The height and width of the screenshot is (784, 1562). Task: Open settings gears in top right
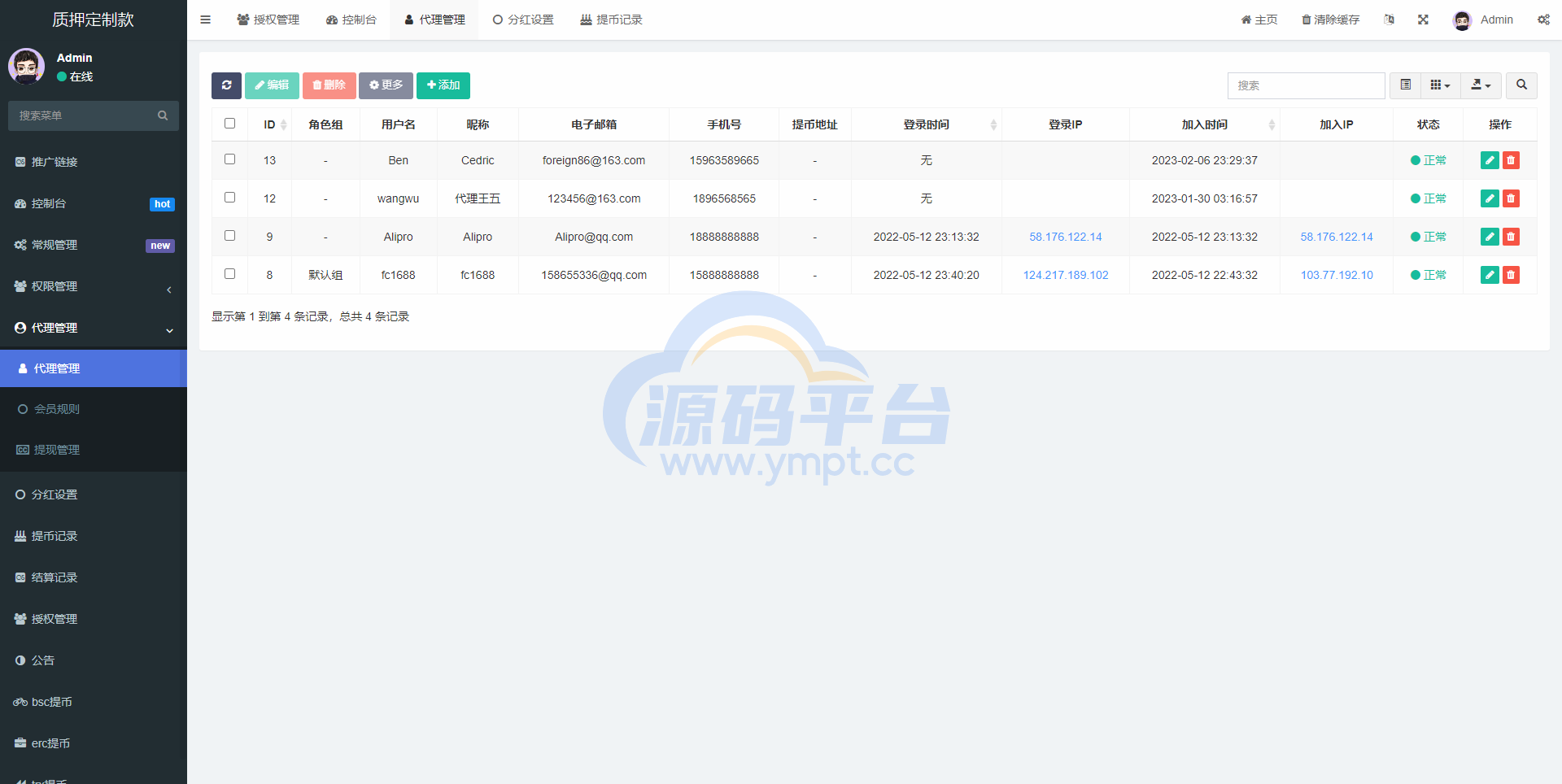[x=1543, y=20]
